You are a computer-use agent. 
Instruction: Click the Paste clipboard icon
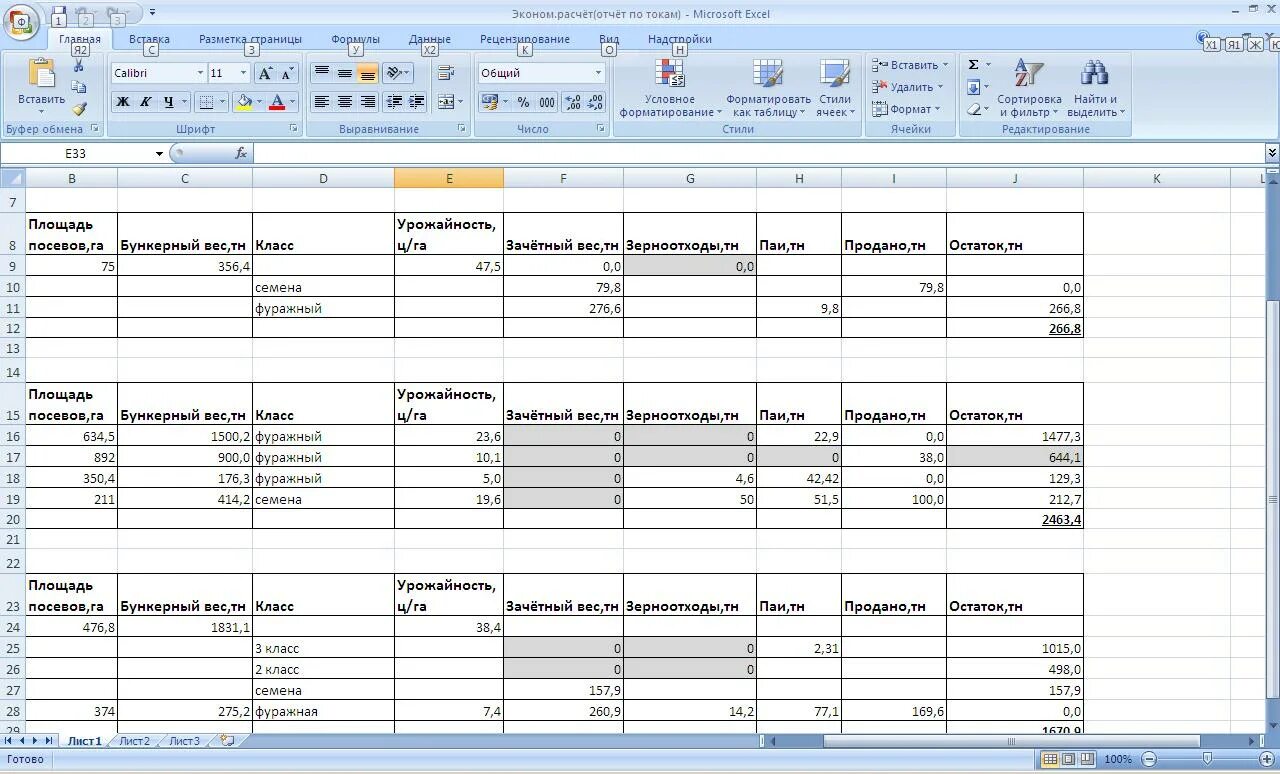42,74
